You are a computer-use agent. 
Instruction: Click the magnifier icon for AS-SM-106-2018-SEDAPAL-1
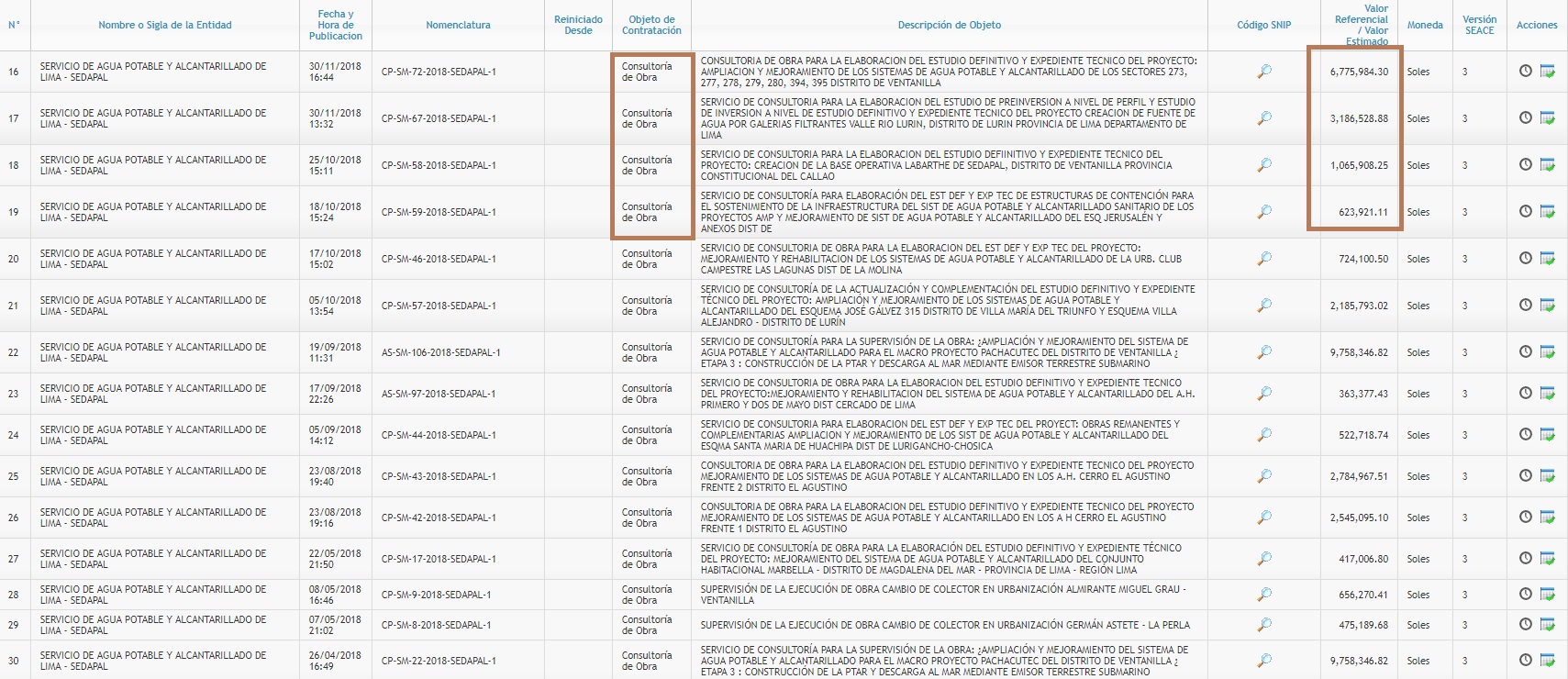pos(1263,352)
